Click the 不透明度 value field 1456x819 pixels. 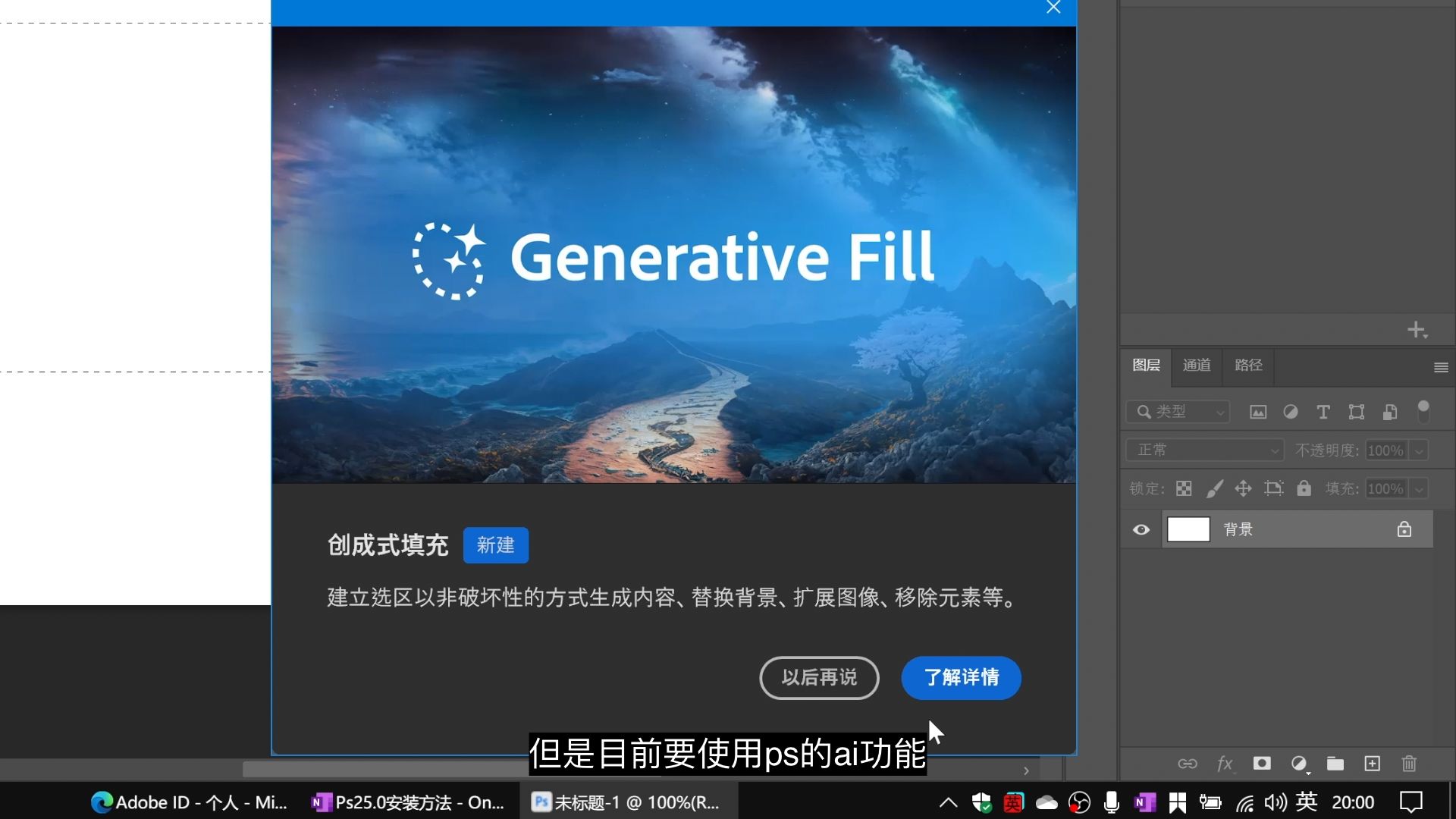tap(1385, 450)
